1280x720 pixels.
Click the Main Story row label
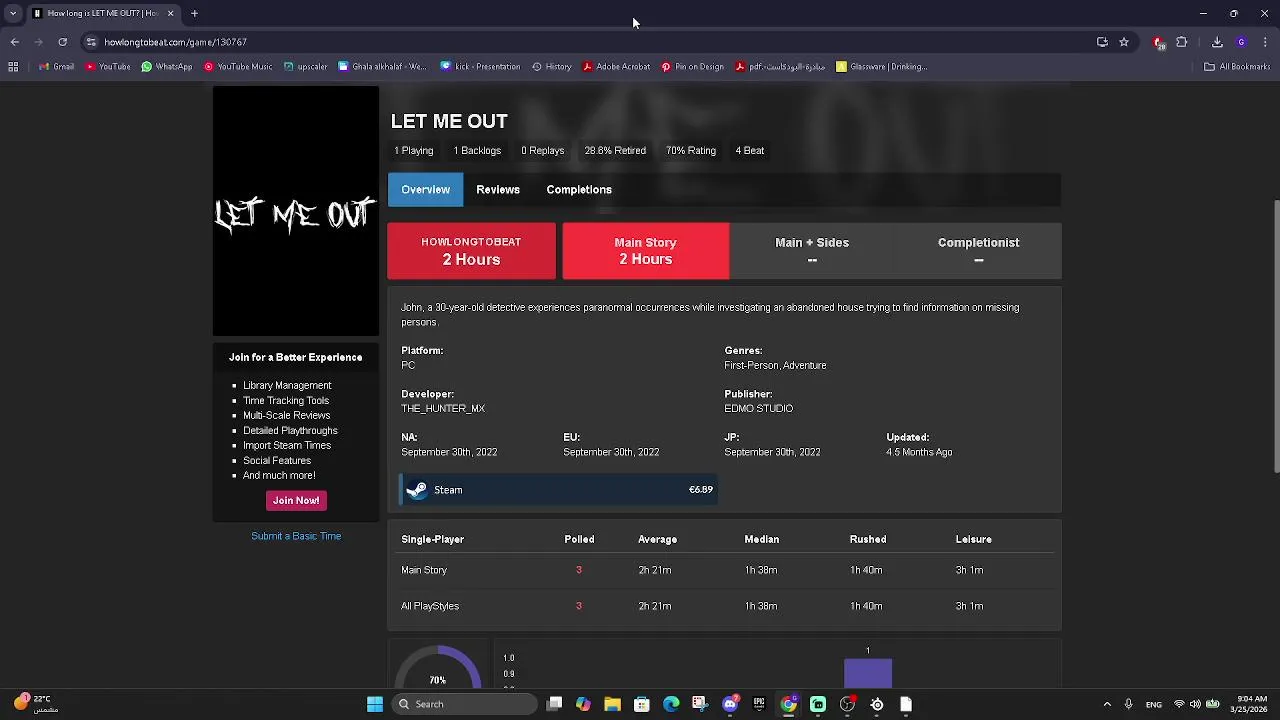click(424, 570)
